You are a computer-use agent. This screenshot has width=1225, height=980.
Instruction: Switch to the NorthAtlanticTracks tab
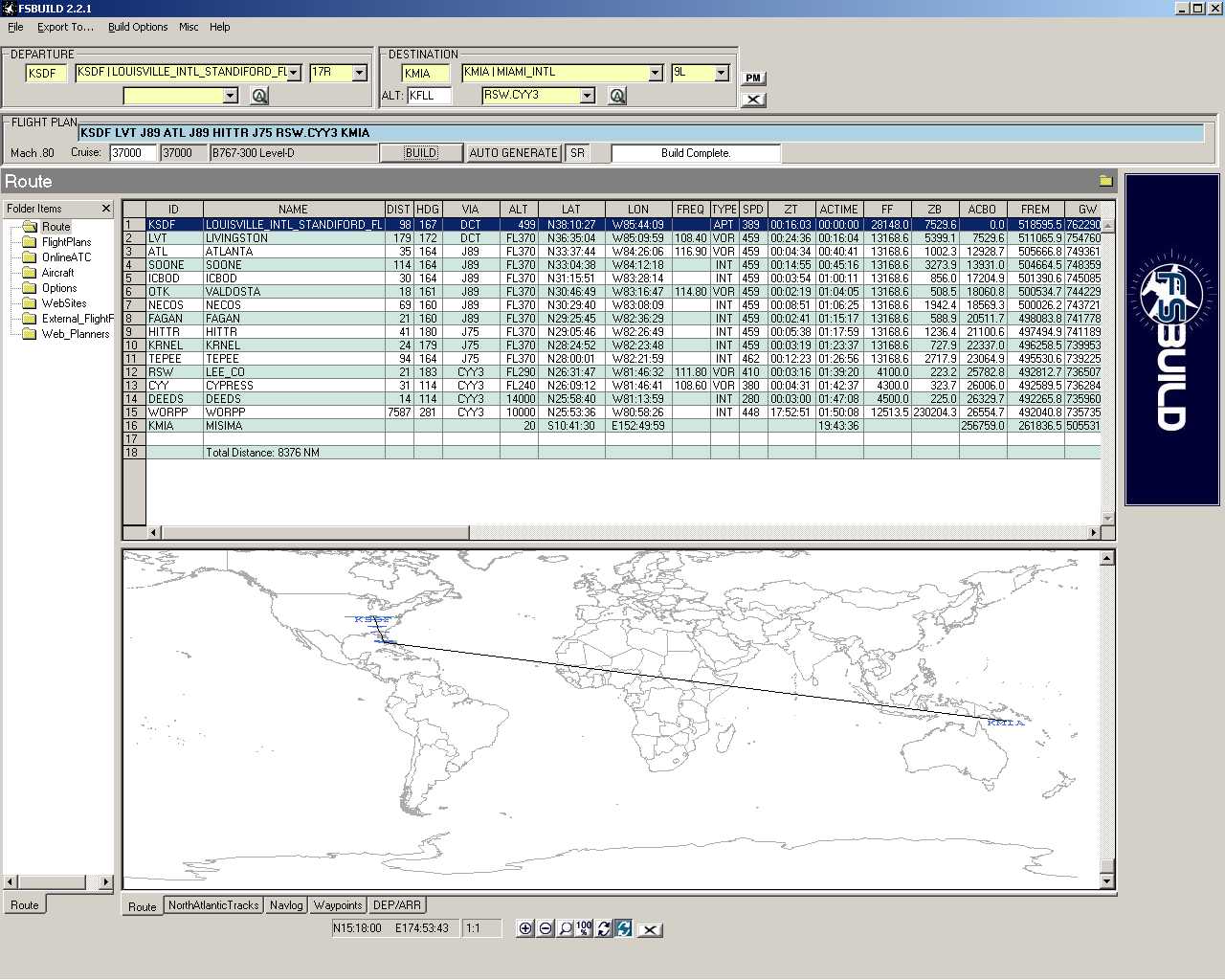[213, 905]
